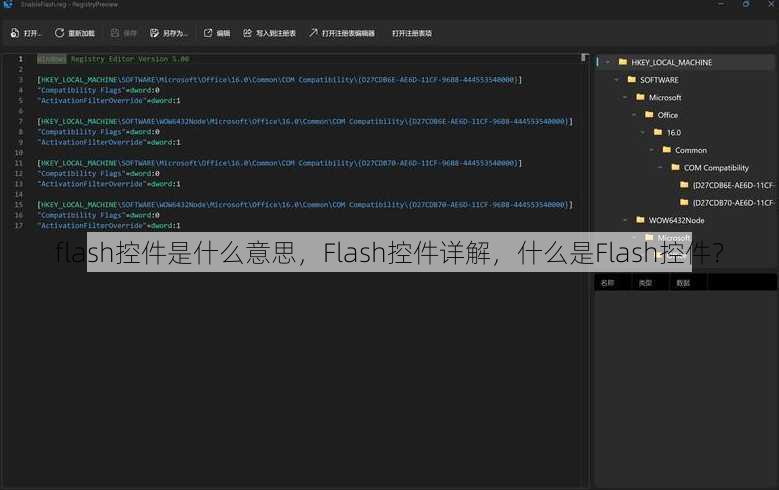Viewport: 779px width, 490px height.
Task: Select the HKEY_LOCAL_MACHINE root key
Action: 671,63
